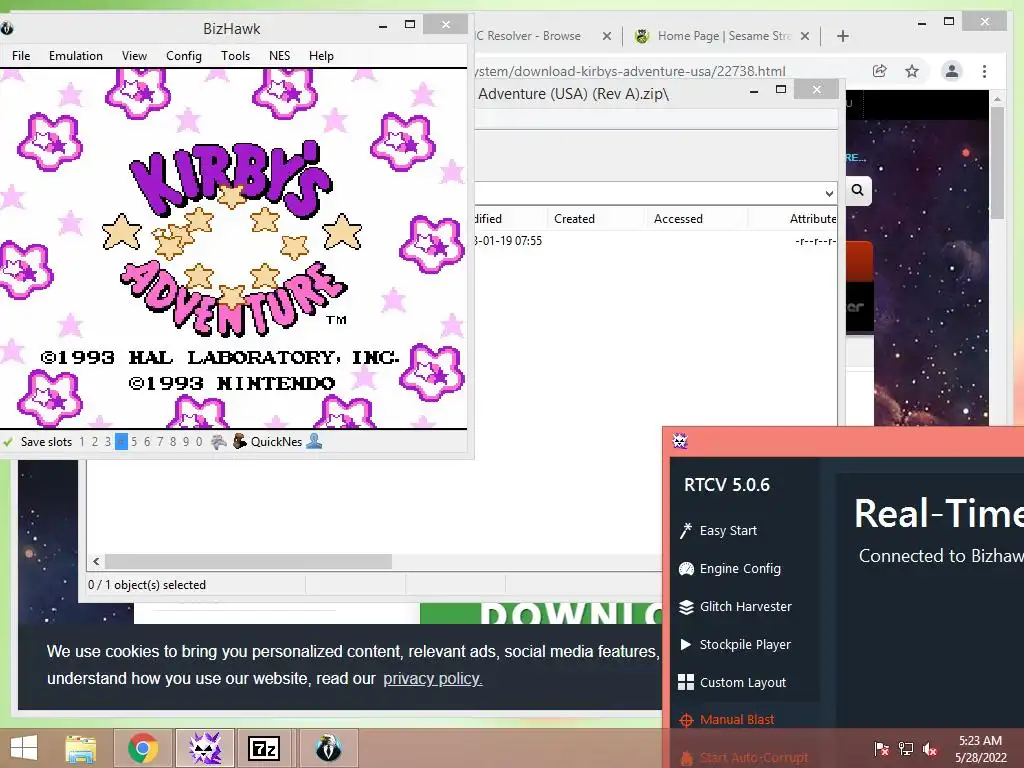
Task: Select save slot 5 in BizHawk
Action: point(134,441)
